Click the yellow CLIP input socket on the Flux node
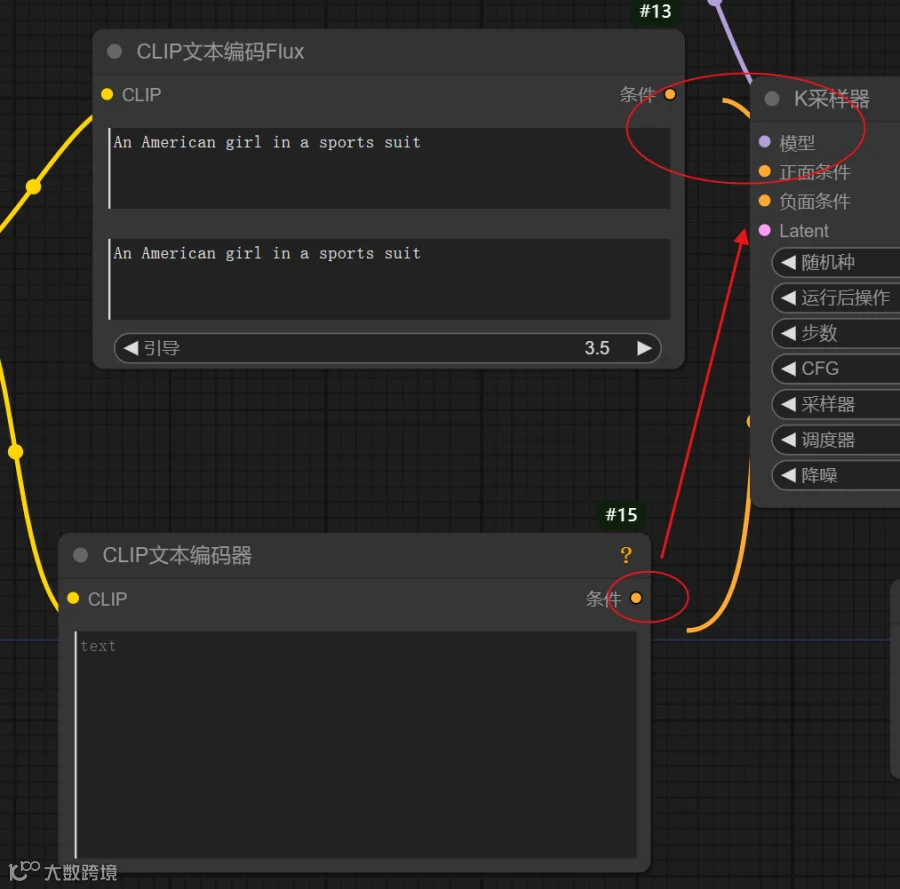 point(107,94)
